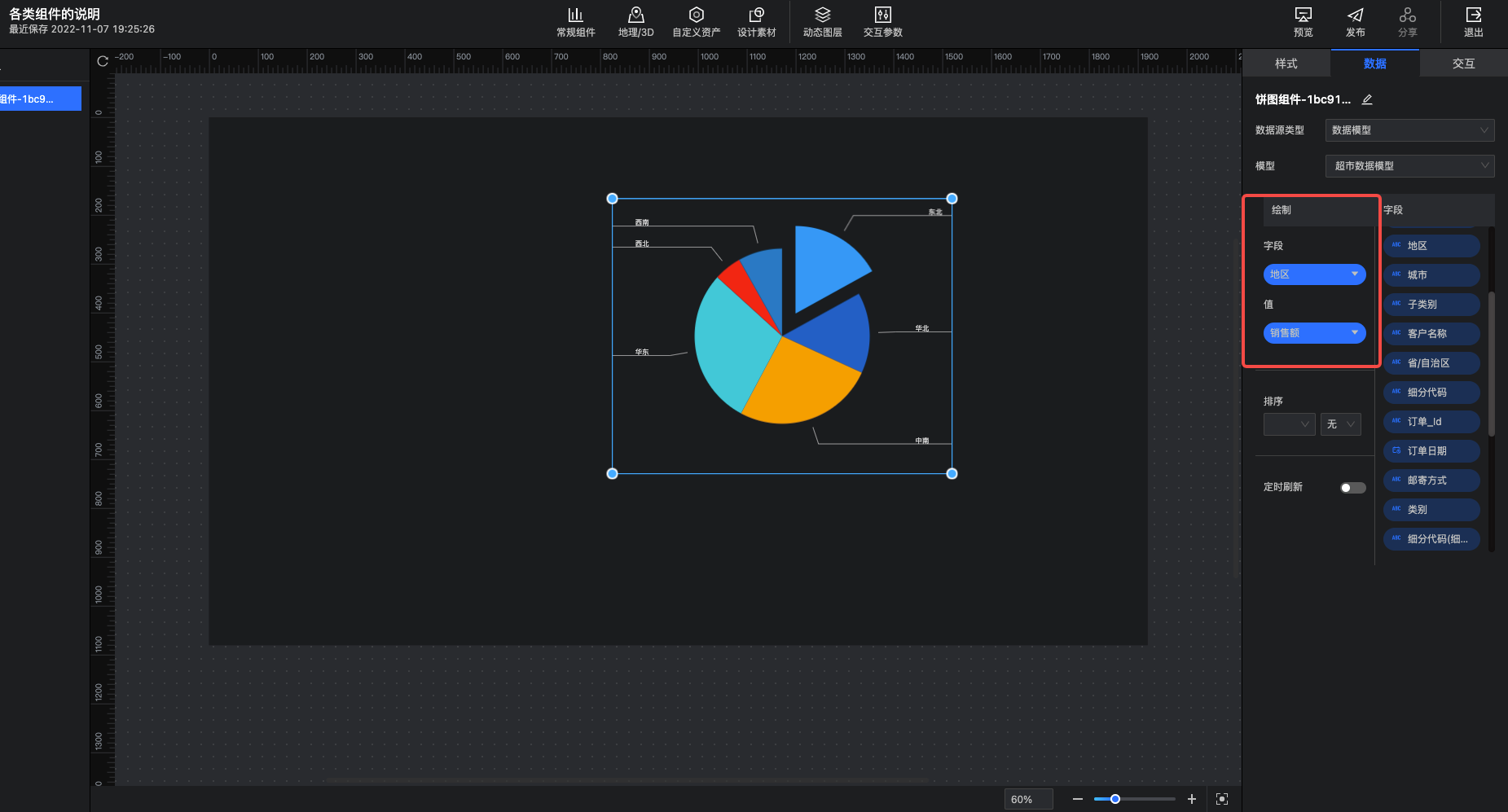Open the 设计素材 design materials menu
This screenshot has width=1508, height=812.
[756, 22]
